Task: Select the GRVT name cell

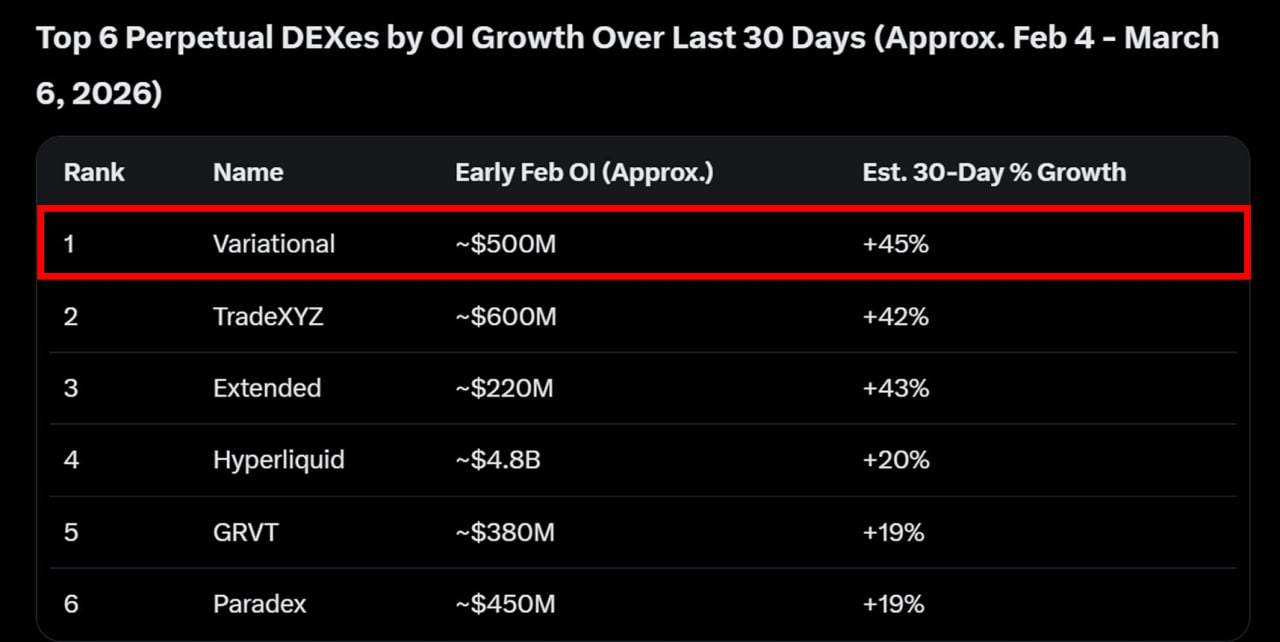Action: point(246,532)
